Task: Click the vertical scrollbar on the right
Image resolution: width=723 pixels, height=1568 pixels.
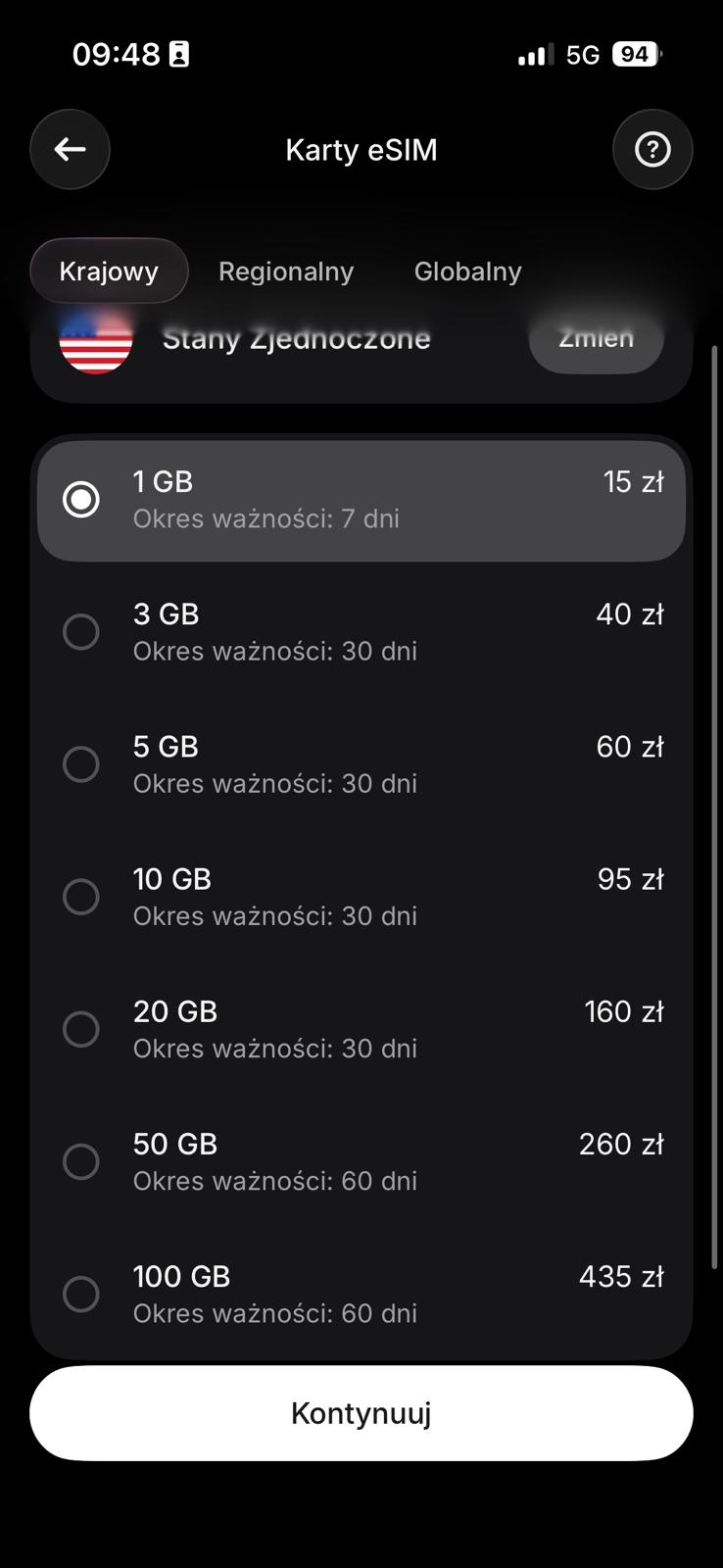Action: point(714,804)
